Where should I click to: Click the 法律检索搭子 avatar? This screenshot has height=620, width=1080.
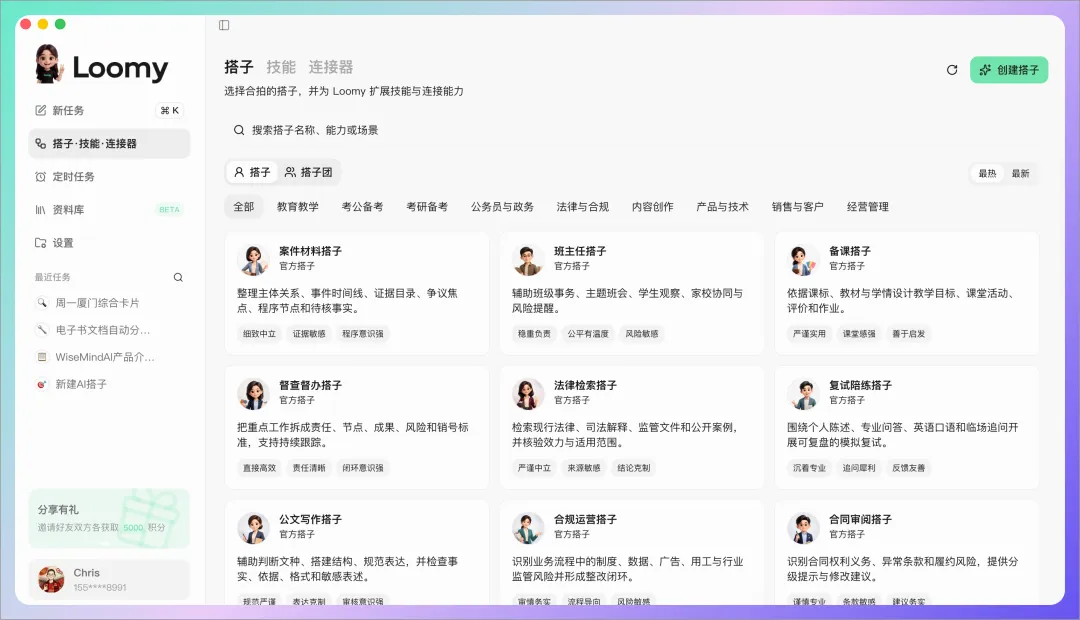click(528, 394)
